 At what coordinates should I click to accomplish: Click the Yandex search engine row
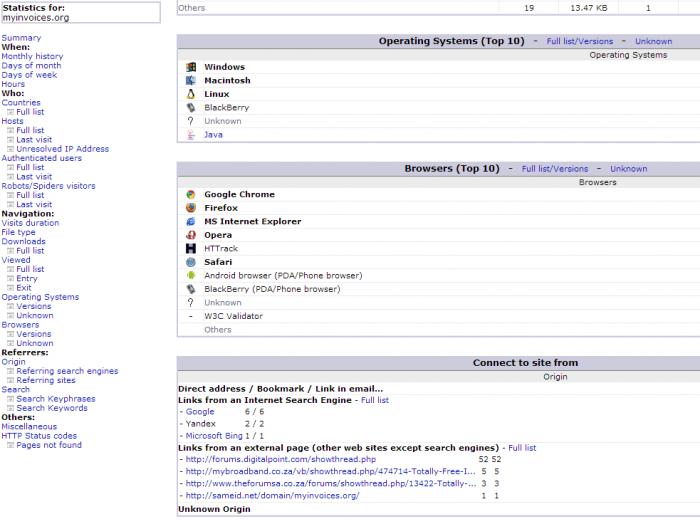click(200, 424)
